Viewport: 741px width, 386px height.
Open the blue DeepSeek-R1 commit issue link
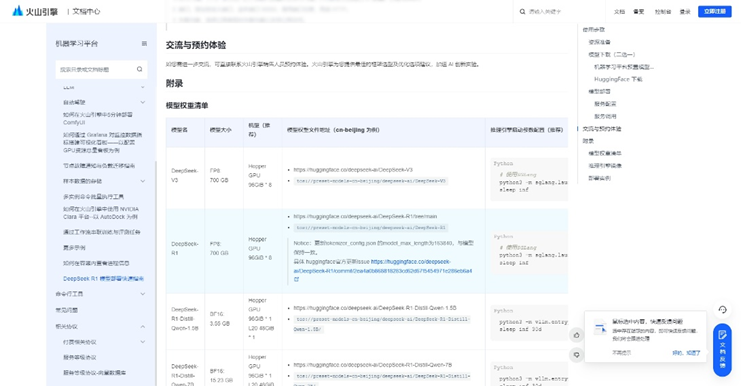[383, 266]
